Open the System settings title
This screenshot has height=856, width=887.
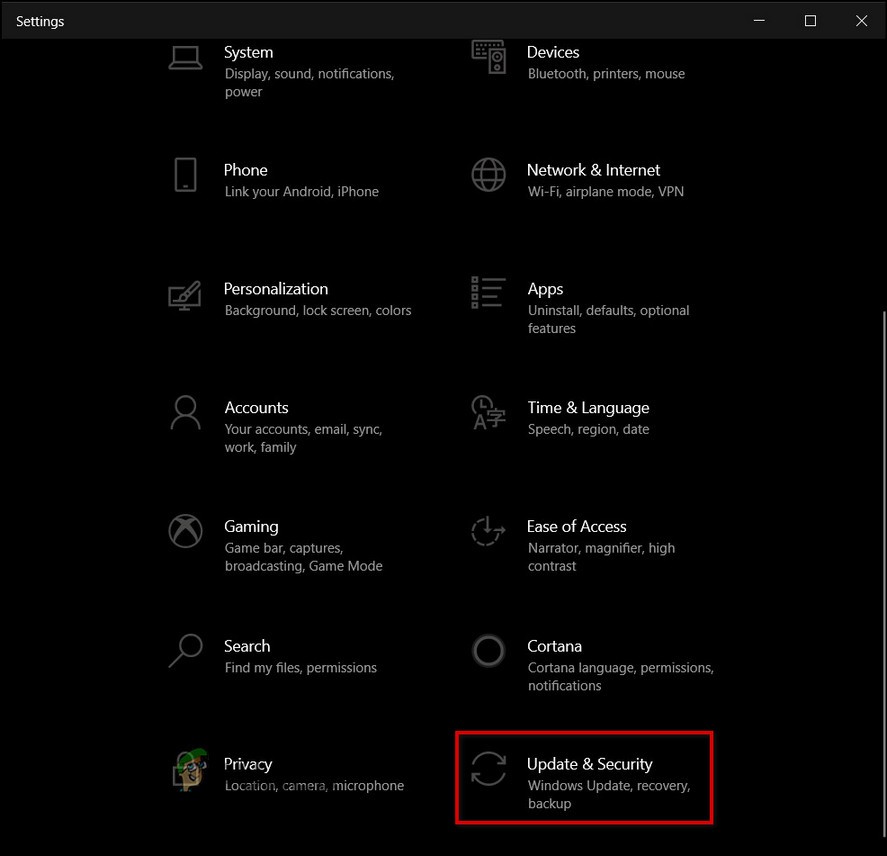248,53
